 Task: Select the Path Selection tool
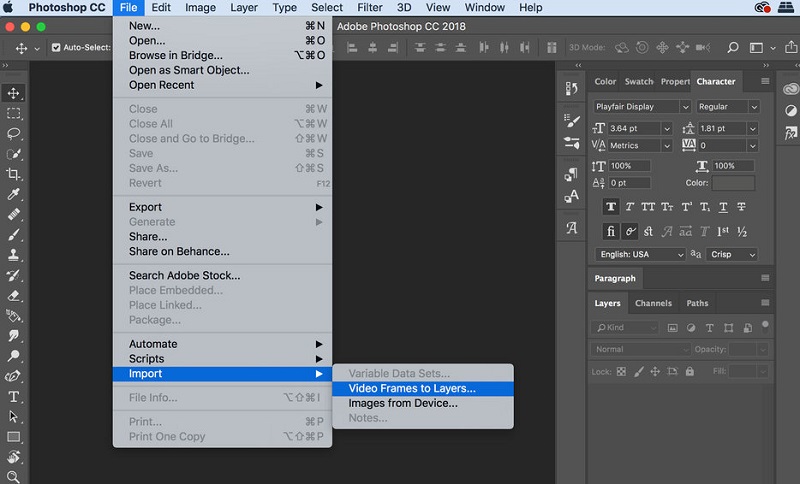coord(14,417)
